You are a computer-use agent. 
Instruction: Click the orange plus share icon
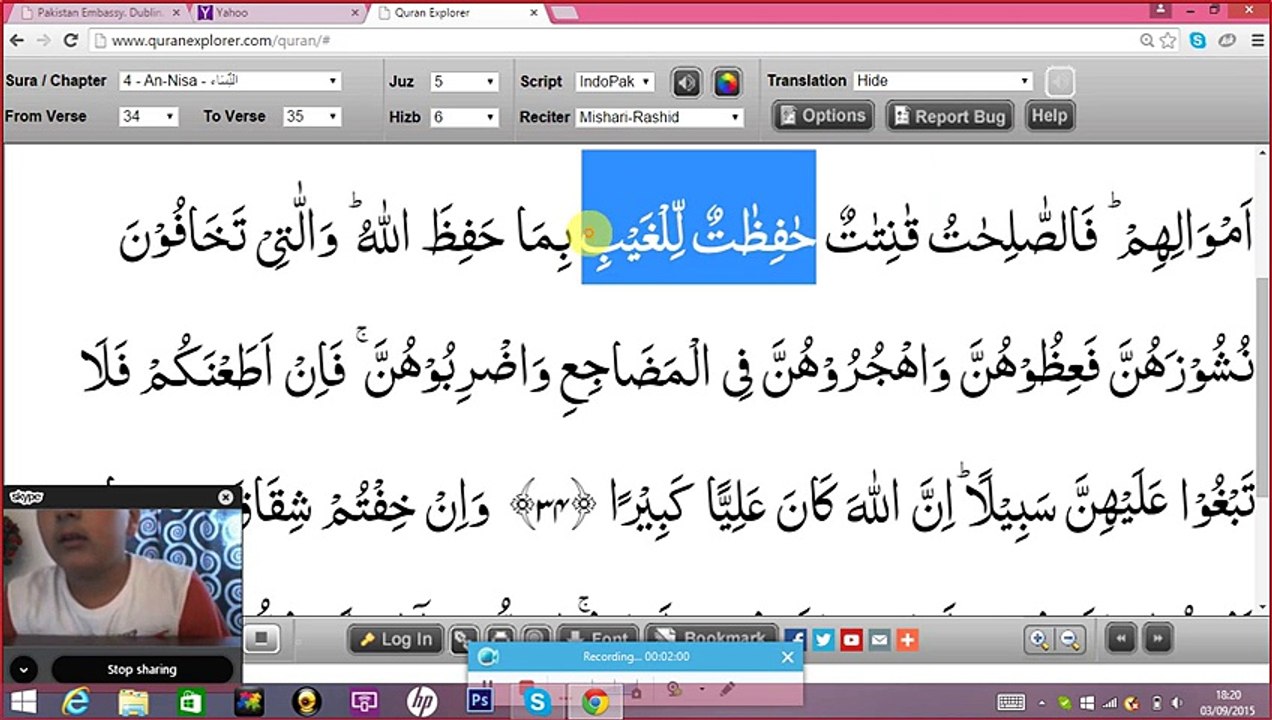pyautogui.click(x=907, y=639)
